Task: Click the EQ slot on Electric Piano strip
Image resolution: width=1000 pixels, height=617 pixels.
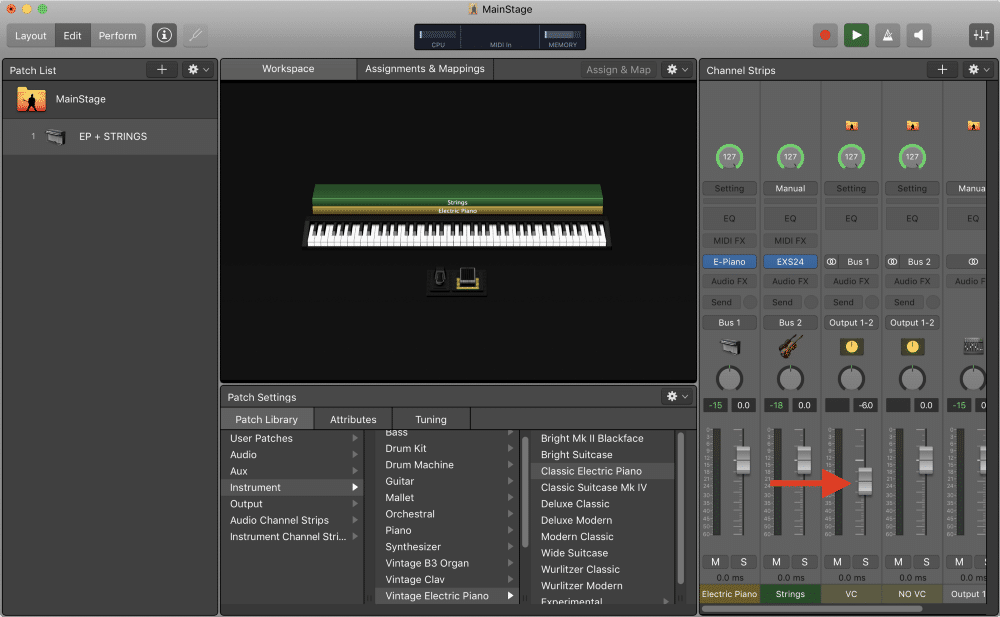Action: click(729, 218)
